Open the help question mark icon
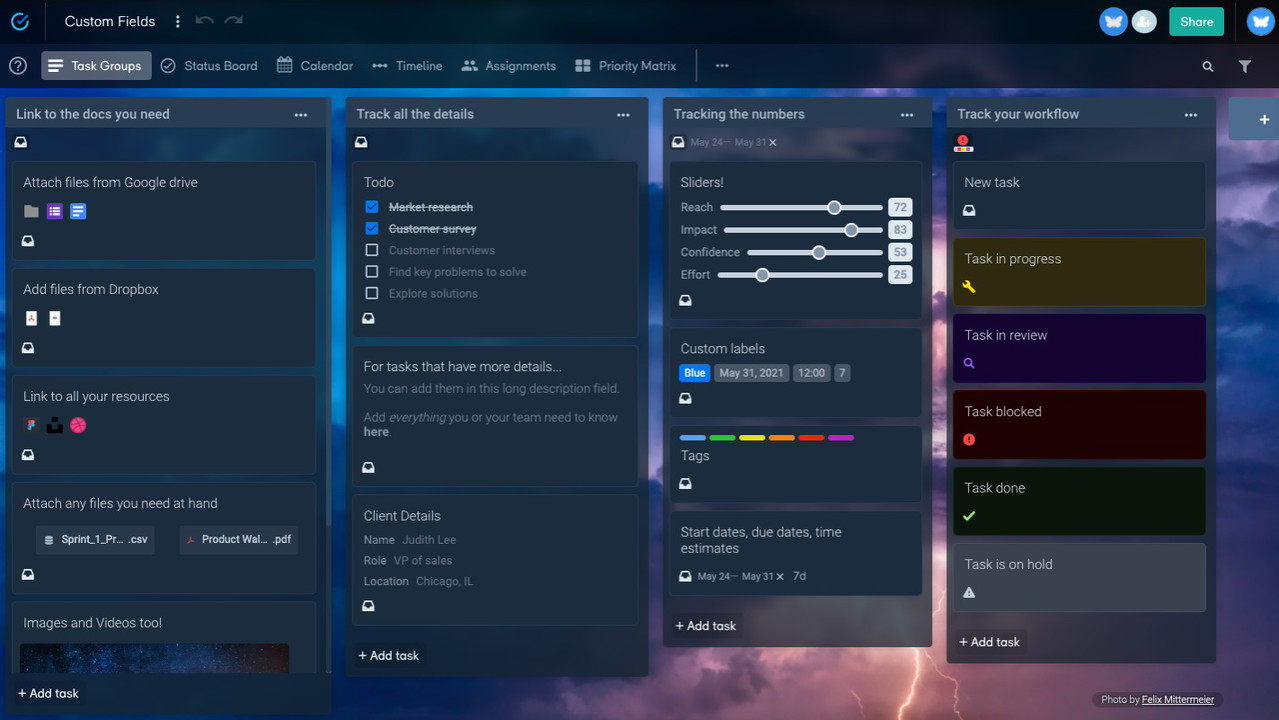The image size is (1279, 720). pyautogui.click(x=18, y=66)
